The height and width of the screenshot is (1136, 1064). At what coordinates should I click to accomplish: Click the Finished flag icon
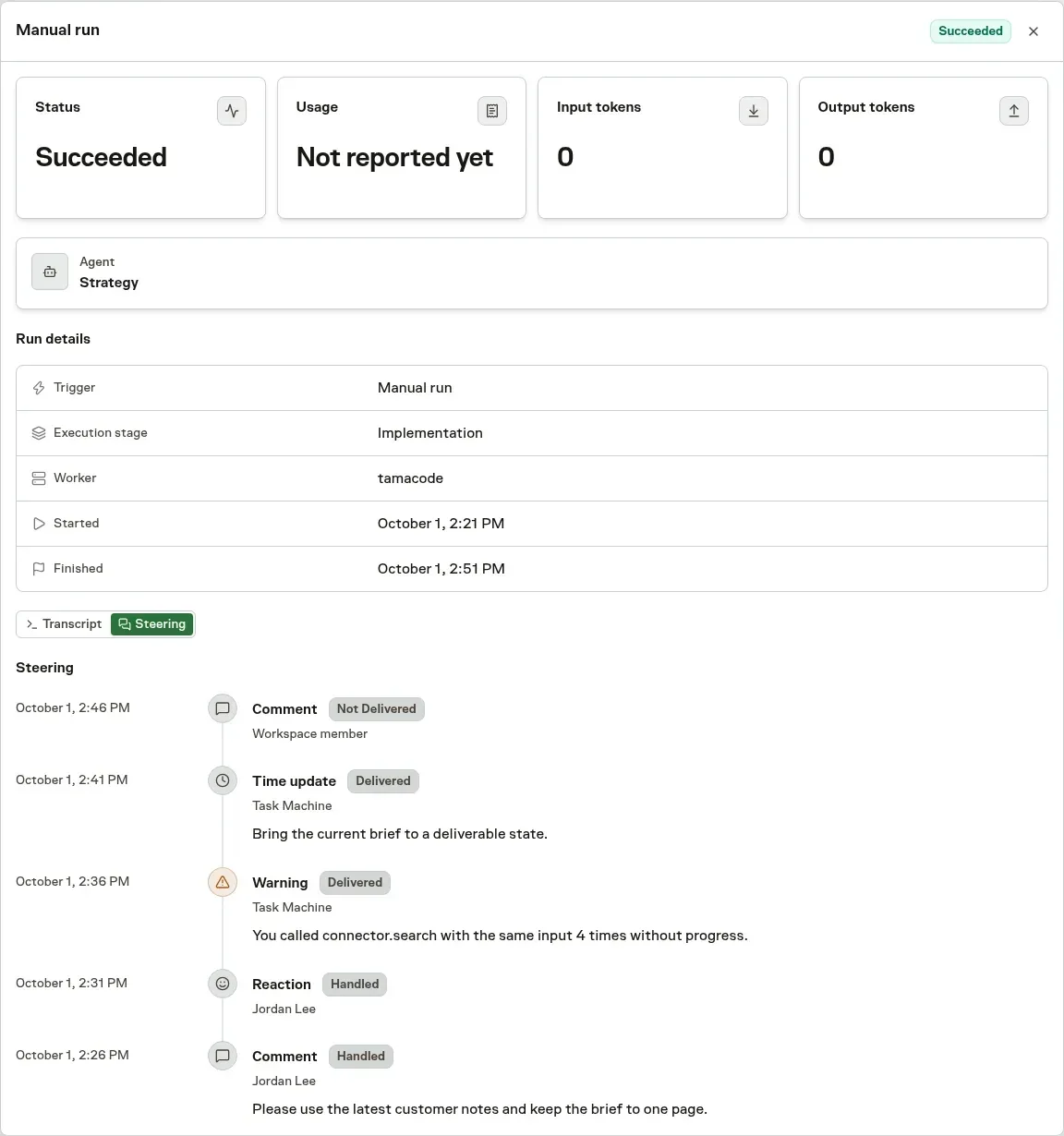point(39,569)
